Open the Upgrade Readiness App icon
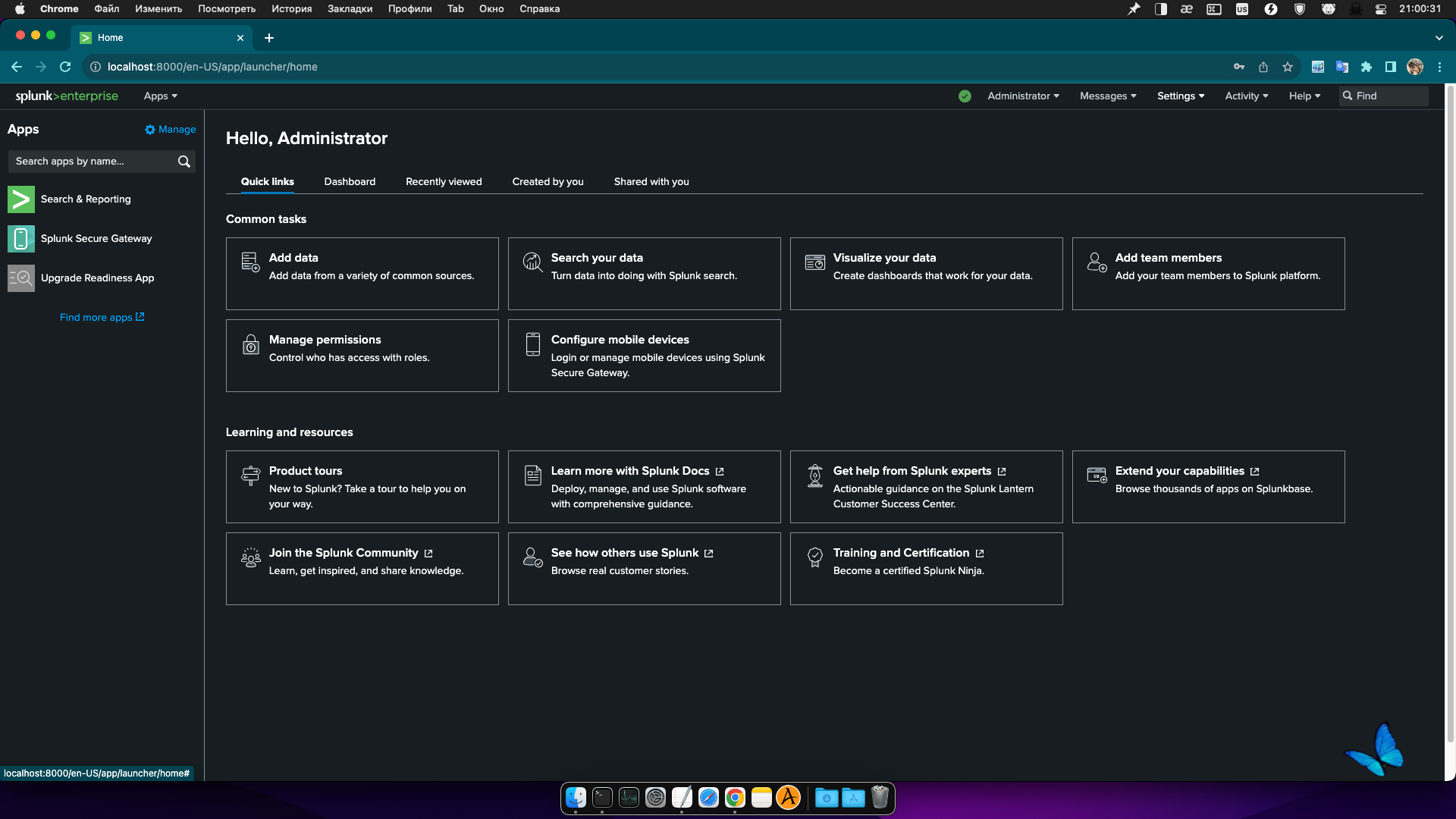 click(x=21, y=278)
